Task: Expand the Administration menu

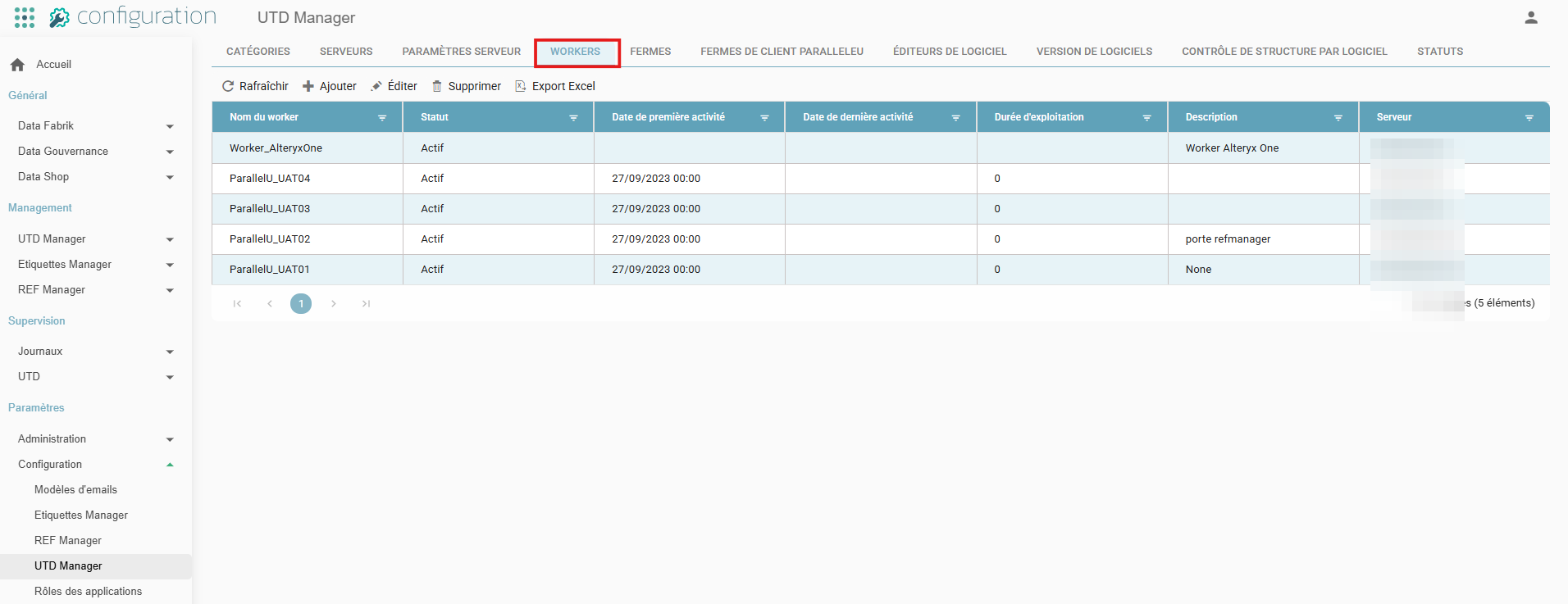Action: 170,439
